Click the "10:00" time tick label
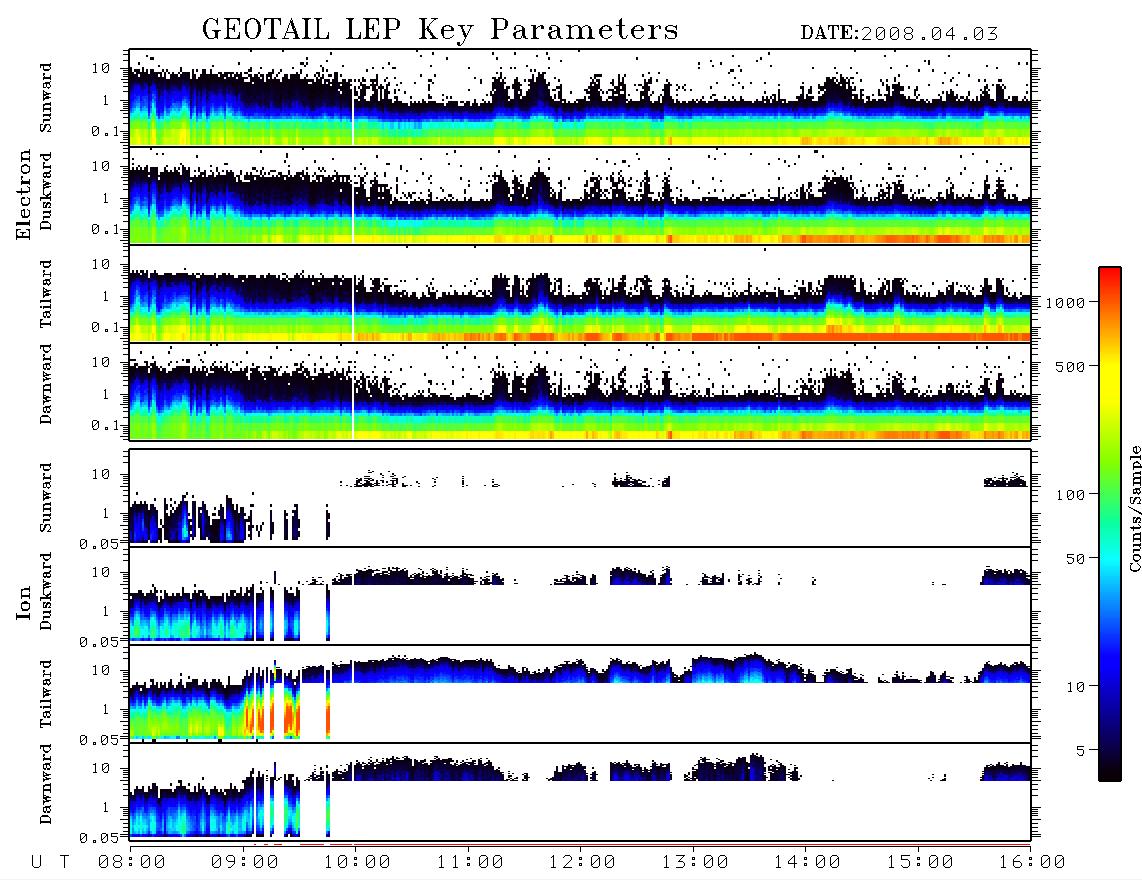 coord(357,862)
